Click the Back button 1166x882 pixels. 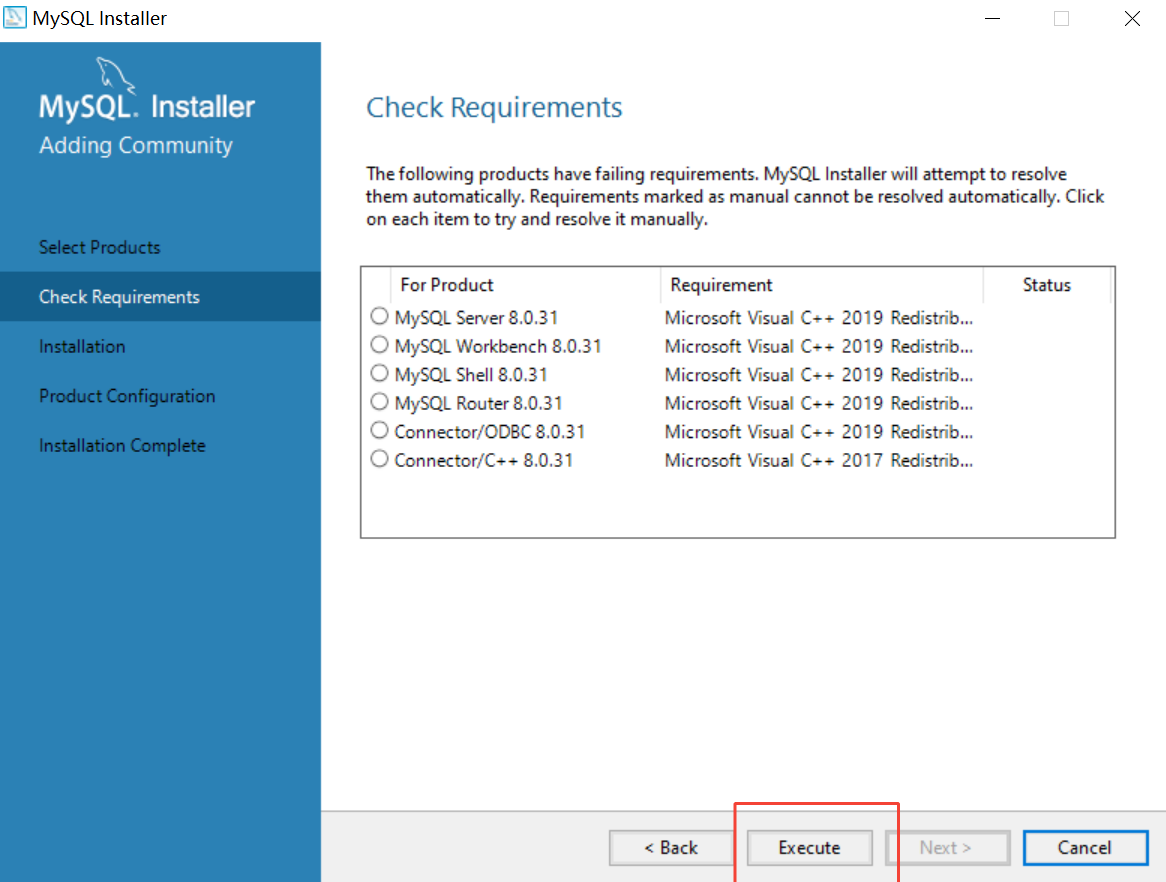coord(671,848)
